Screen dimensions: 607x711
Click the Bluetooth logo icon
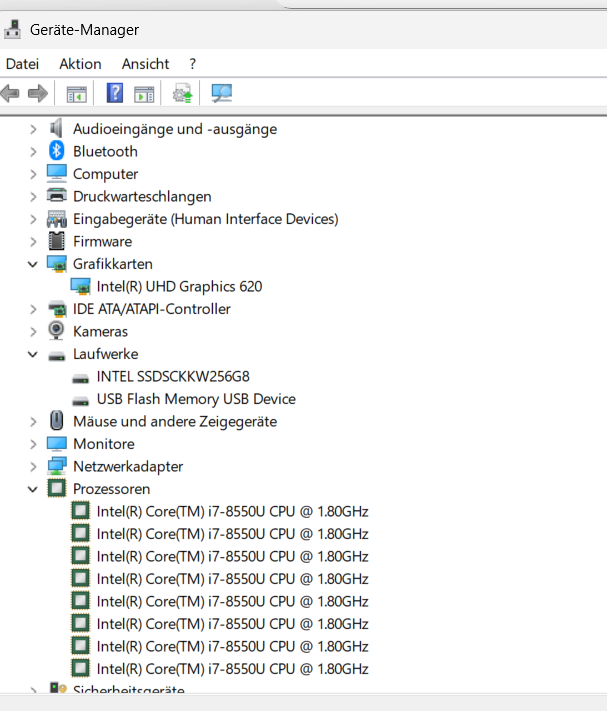(56, 151)
